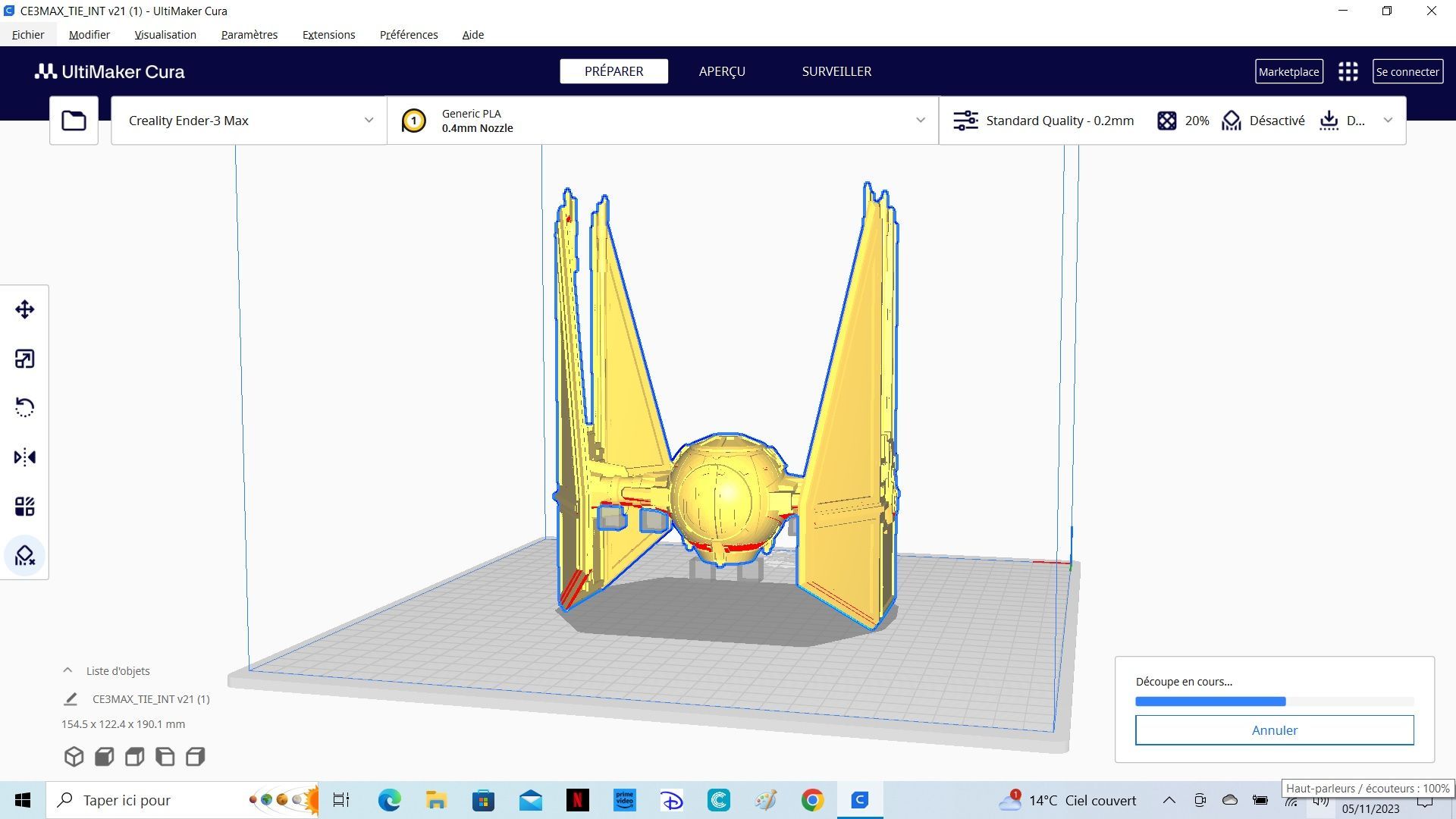Switch to the APERÇU stage
Image resolution: width=1456 pixels, height=819 pixels.
point(722,71)
